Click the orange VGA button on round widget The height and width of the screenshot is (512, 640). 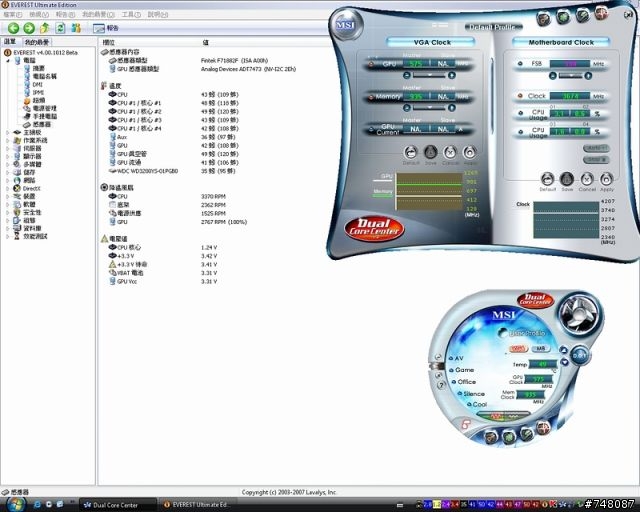(518, 349)
